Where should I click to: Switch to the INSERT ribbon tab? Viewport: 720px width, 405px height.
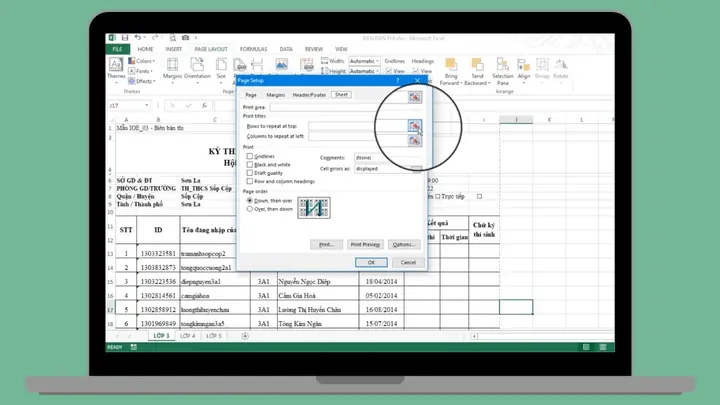(174, 49)
